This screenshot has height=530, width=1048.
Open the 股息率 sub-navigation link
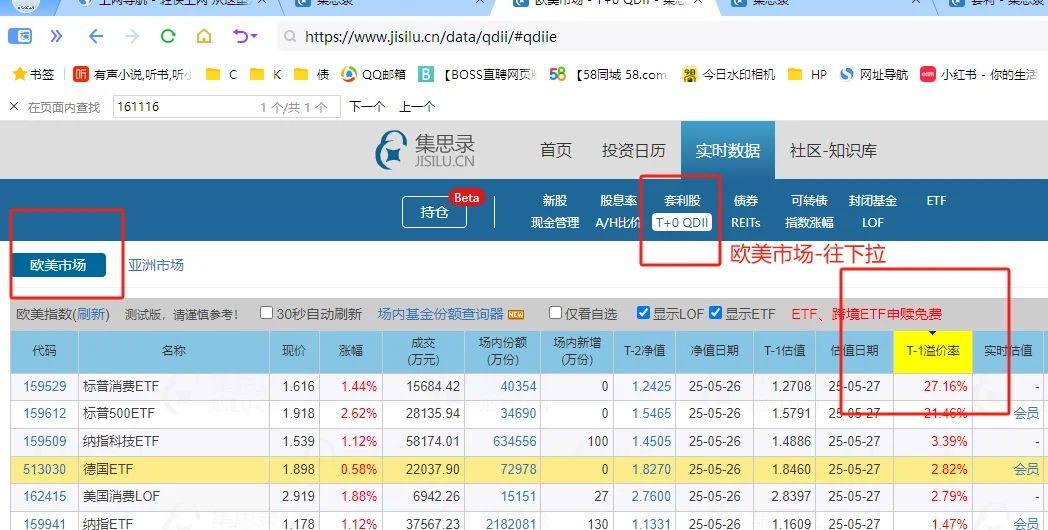coord(618,201)
